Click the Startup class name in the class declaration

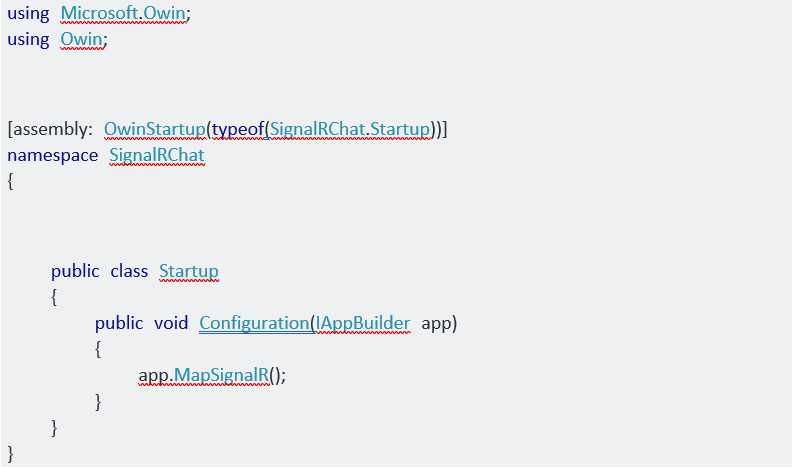point(188,271)
